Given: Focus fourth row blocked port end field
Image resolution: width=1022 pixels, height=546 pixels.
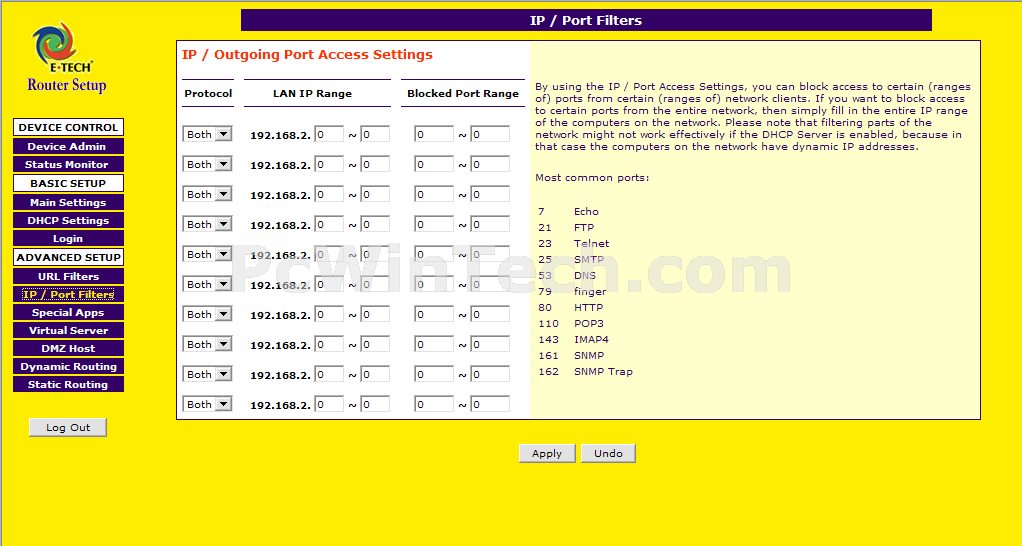Looking at the screenshot, I should (490, 224).
